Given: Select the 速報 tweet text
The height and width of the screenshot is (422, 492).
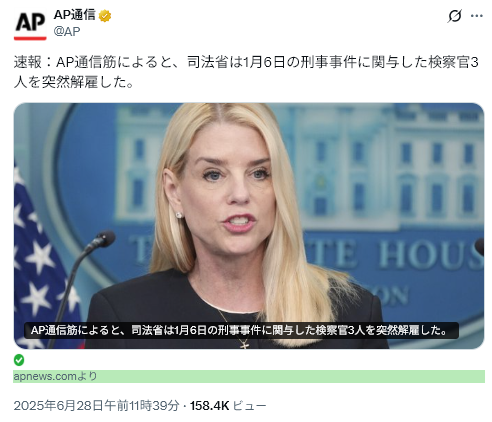Looking at the screenshot, I should click(x=246, y=72).
